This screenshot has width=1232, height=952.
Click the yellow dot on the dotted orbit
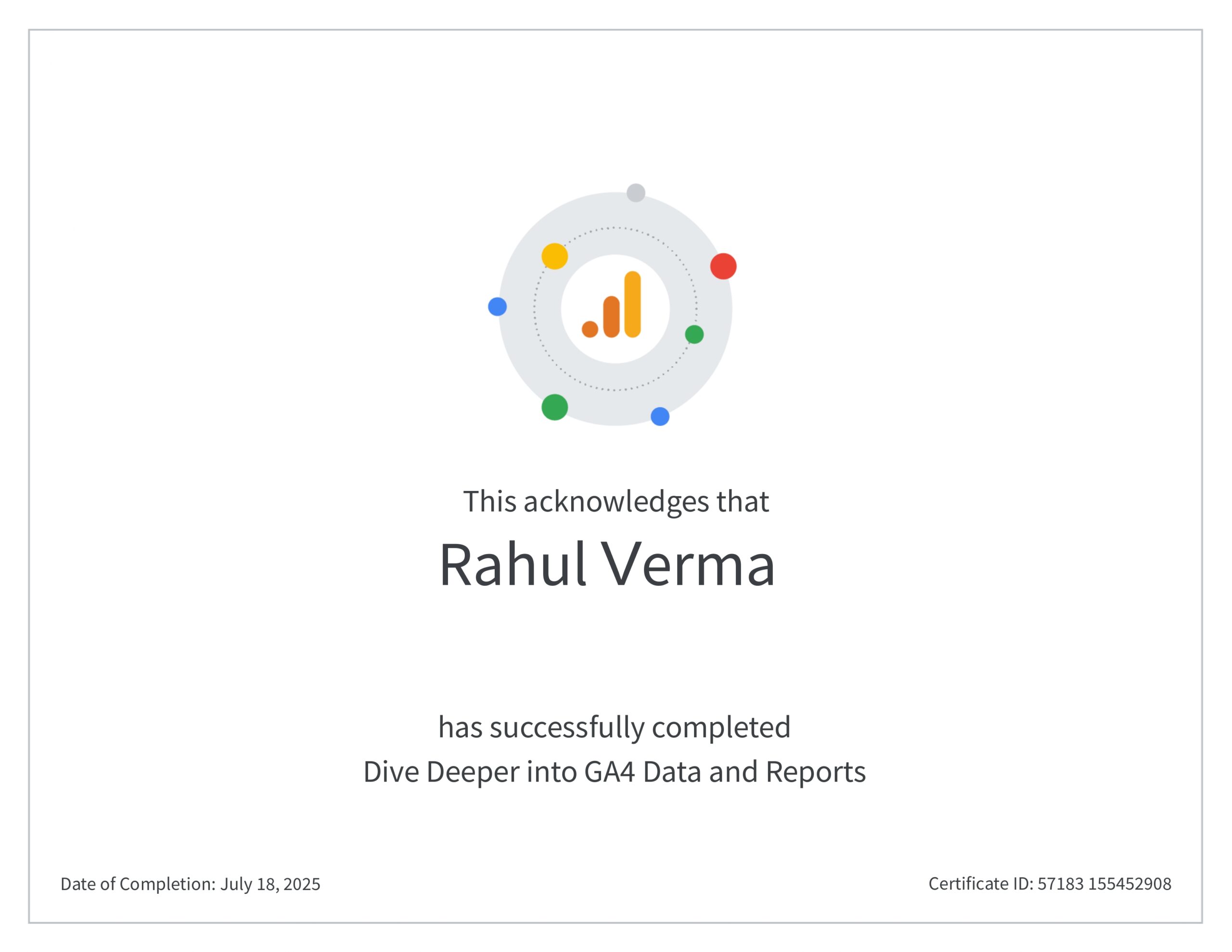pos(554,256)
